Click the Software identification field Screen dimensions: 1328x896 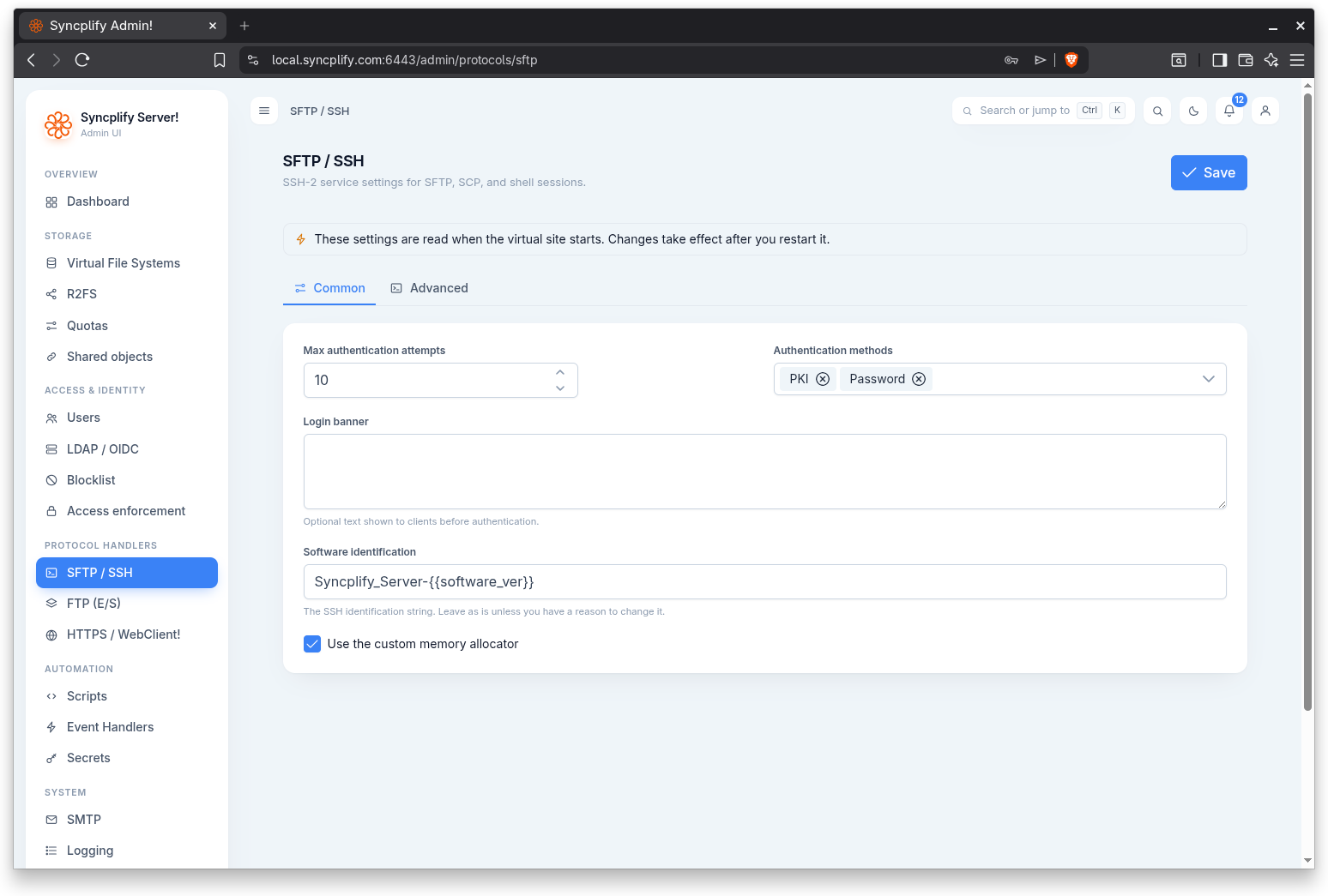764,582
